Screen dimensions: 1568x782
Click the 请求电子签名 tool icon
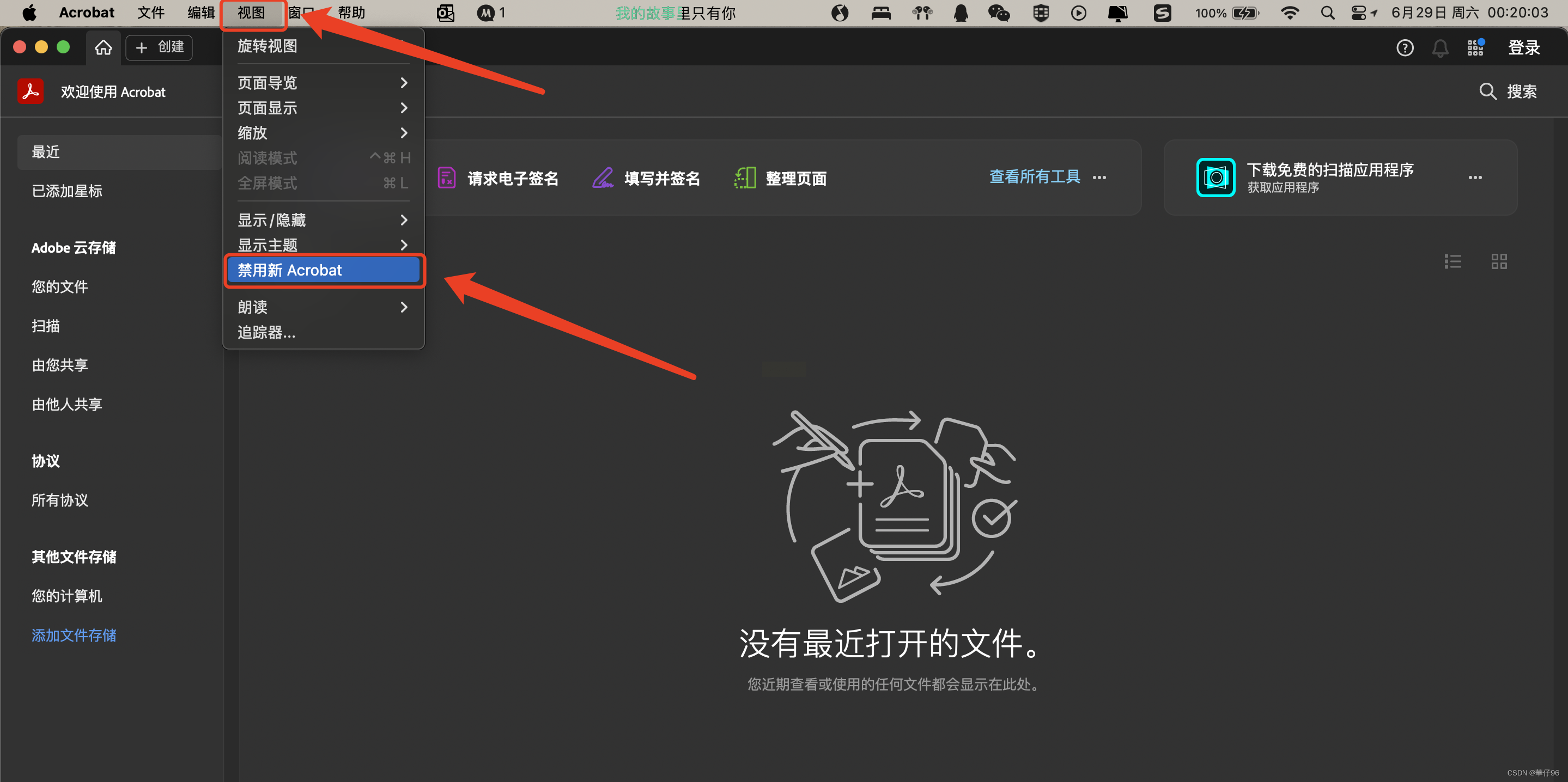(x=447, y=178)
